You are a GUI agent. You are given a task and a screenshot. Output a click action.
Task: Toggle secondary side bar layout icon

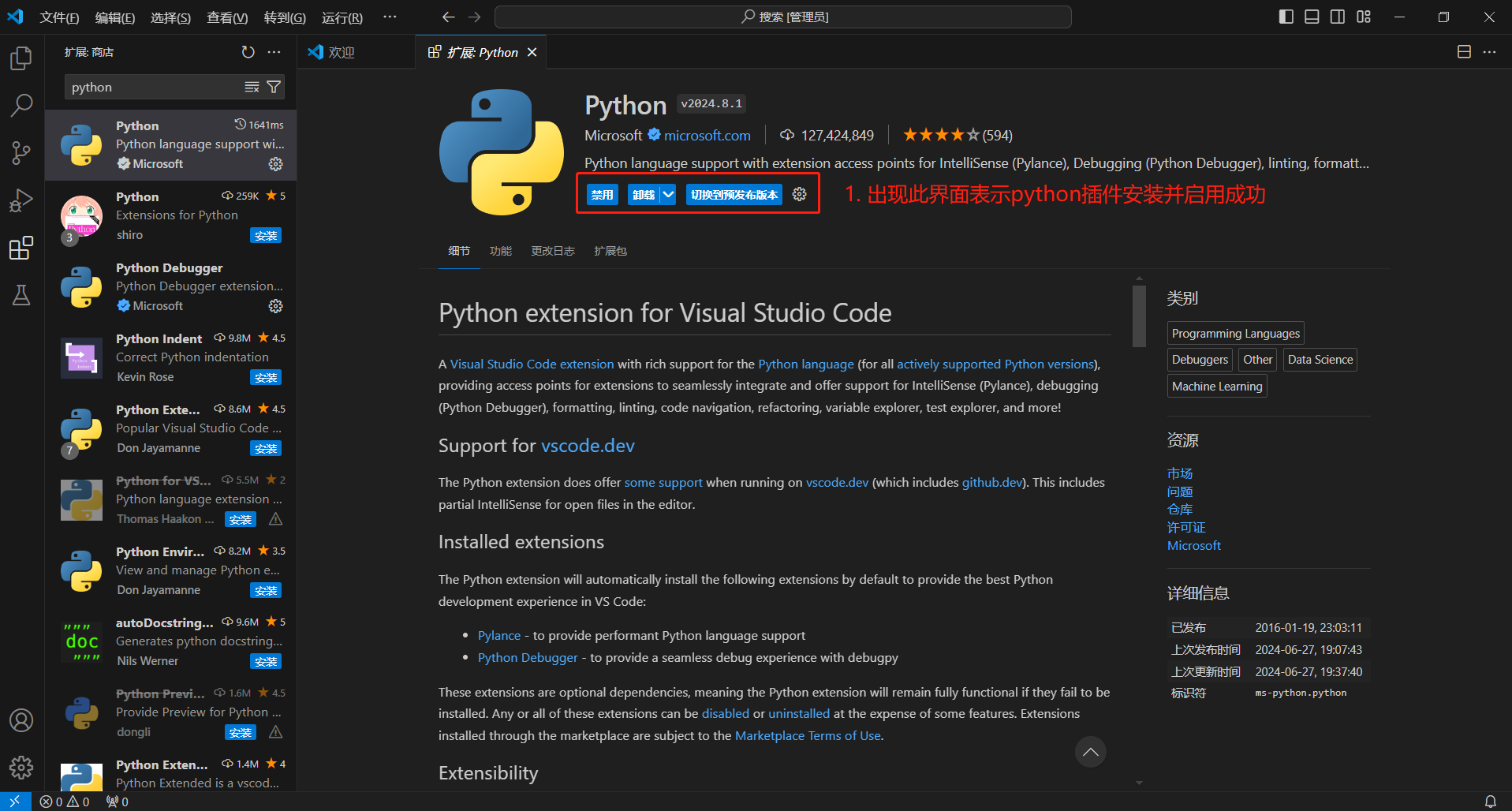[x=1338, y=17]
